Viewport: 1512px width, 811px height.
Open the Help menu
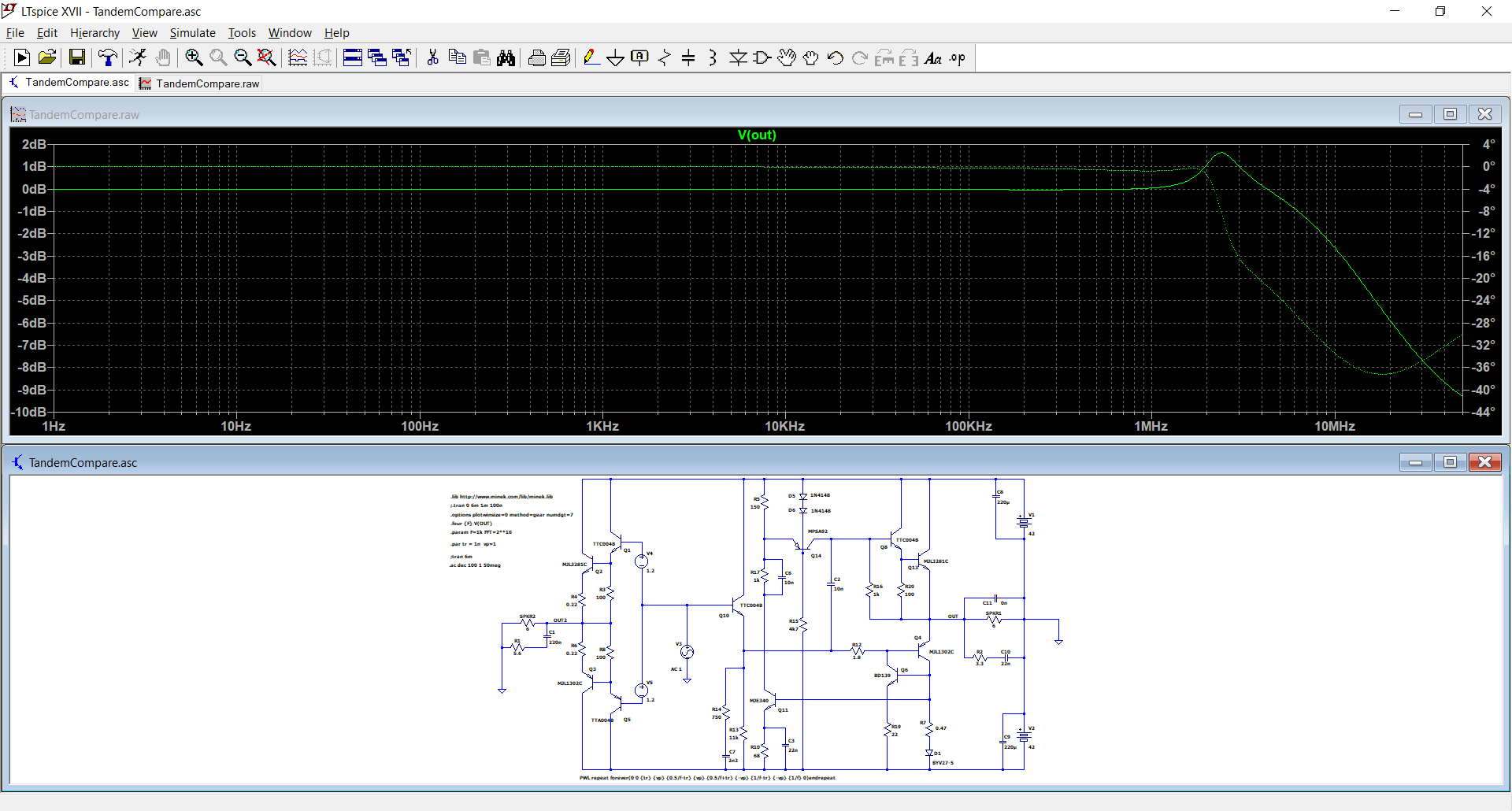point(336,32)
